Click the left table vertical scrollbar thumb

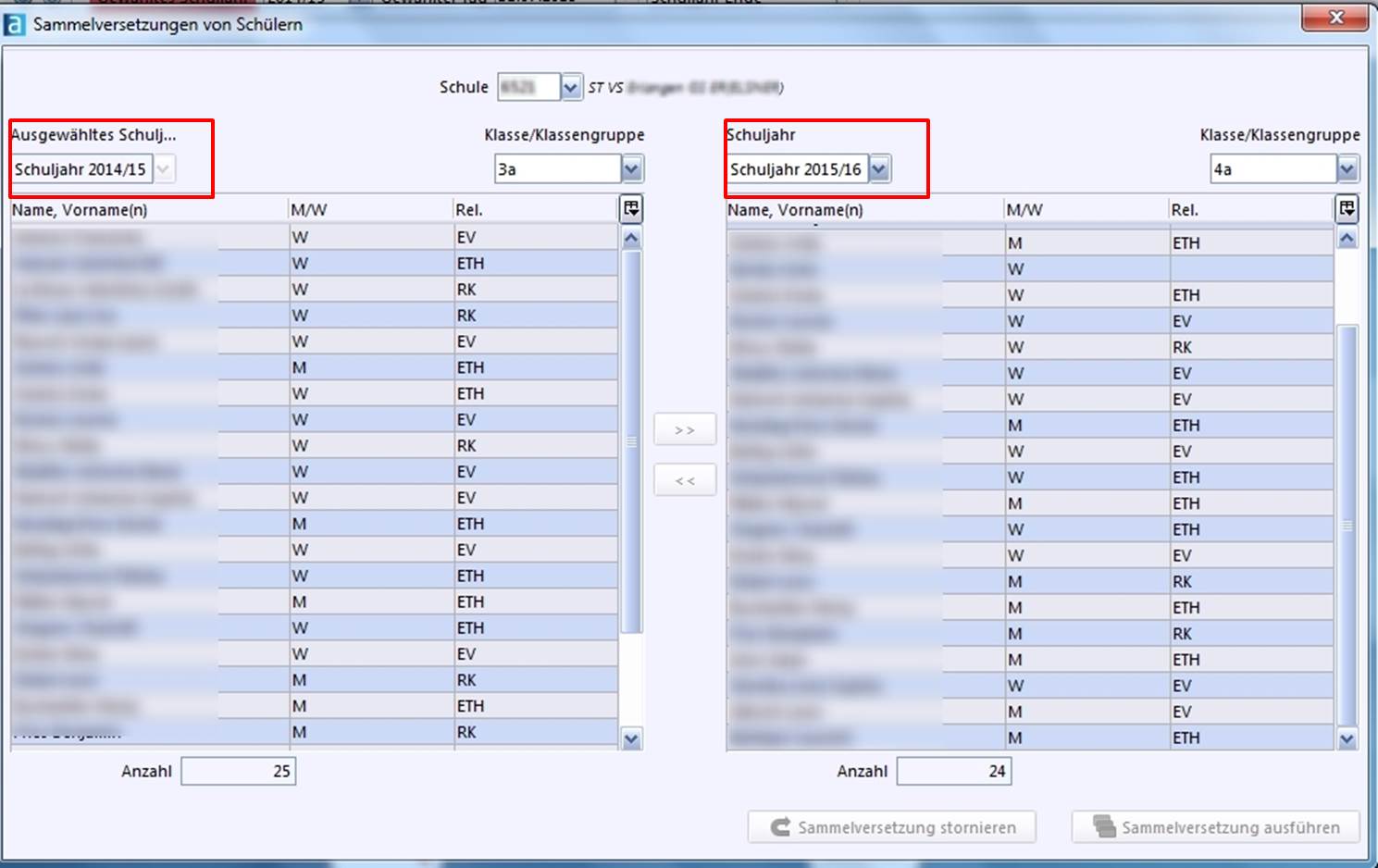(x=631, y=441)
